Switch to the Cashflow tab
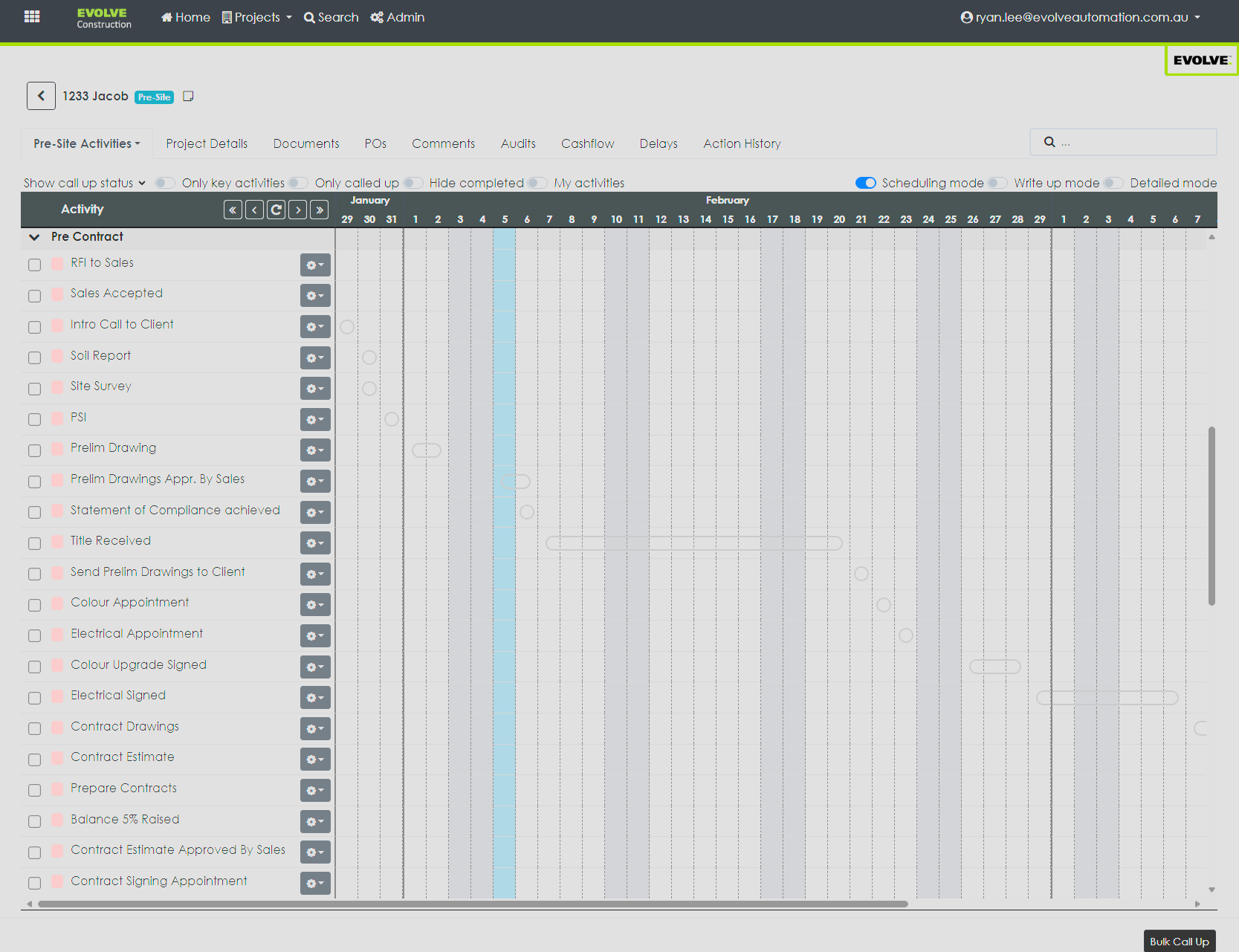The height and width of the screenshot is (952, 1239). pyautogui.click(x=587, y=143)
